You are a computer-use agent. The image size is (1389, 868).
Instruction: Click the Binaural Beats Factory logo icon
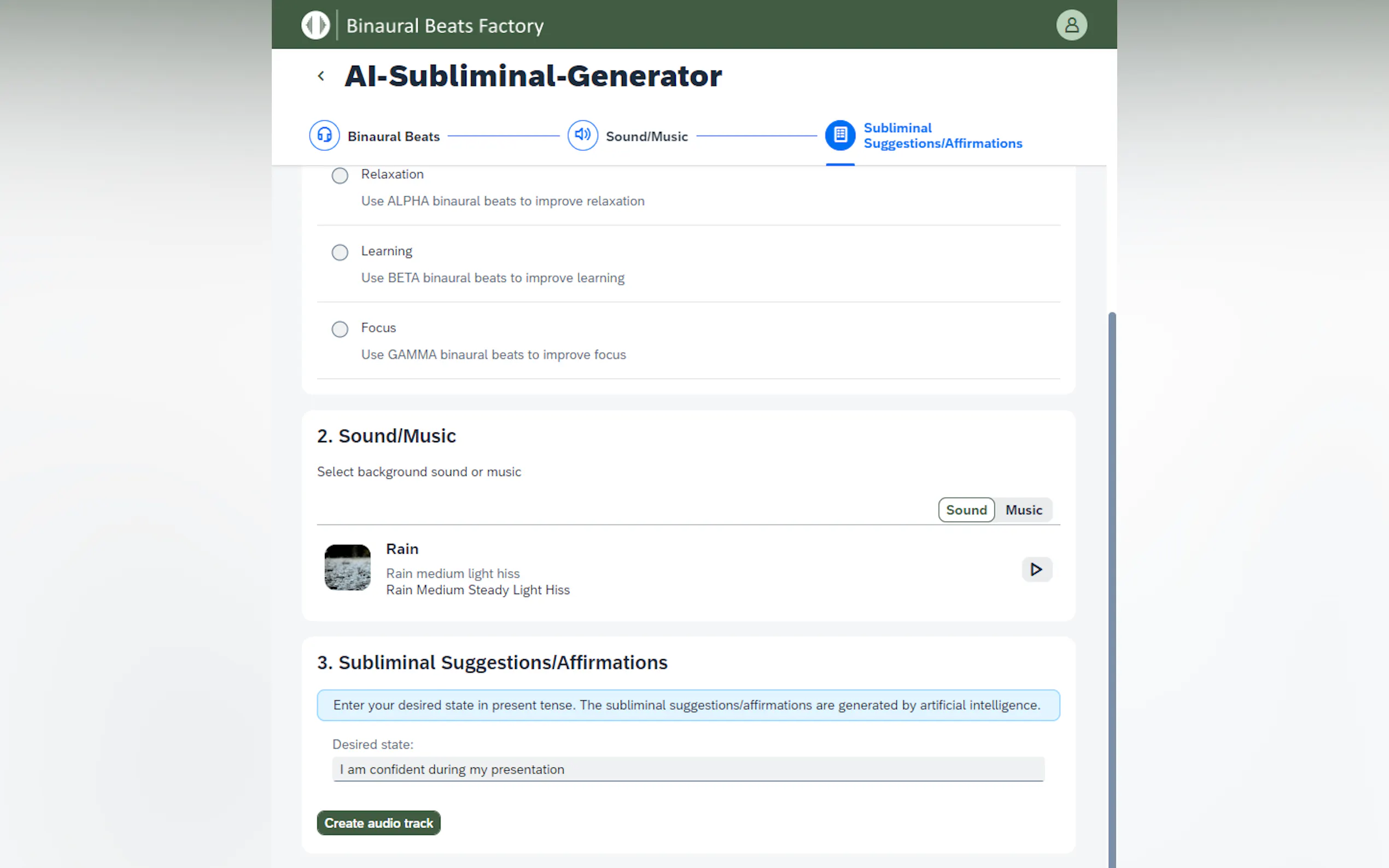pos(315,25)
